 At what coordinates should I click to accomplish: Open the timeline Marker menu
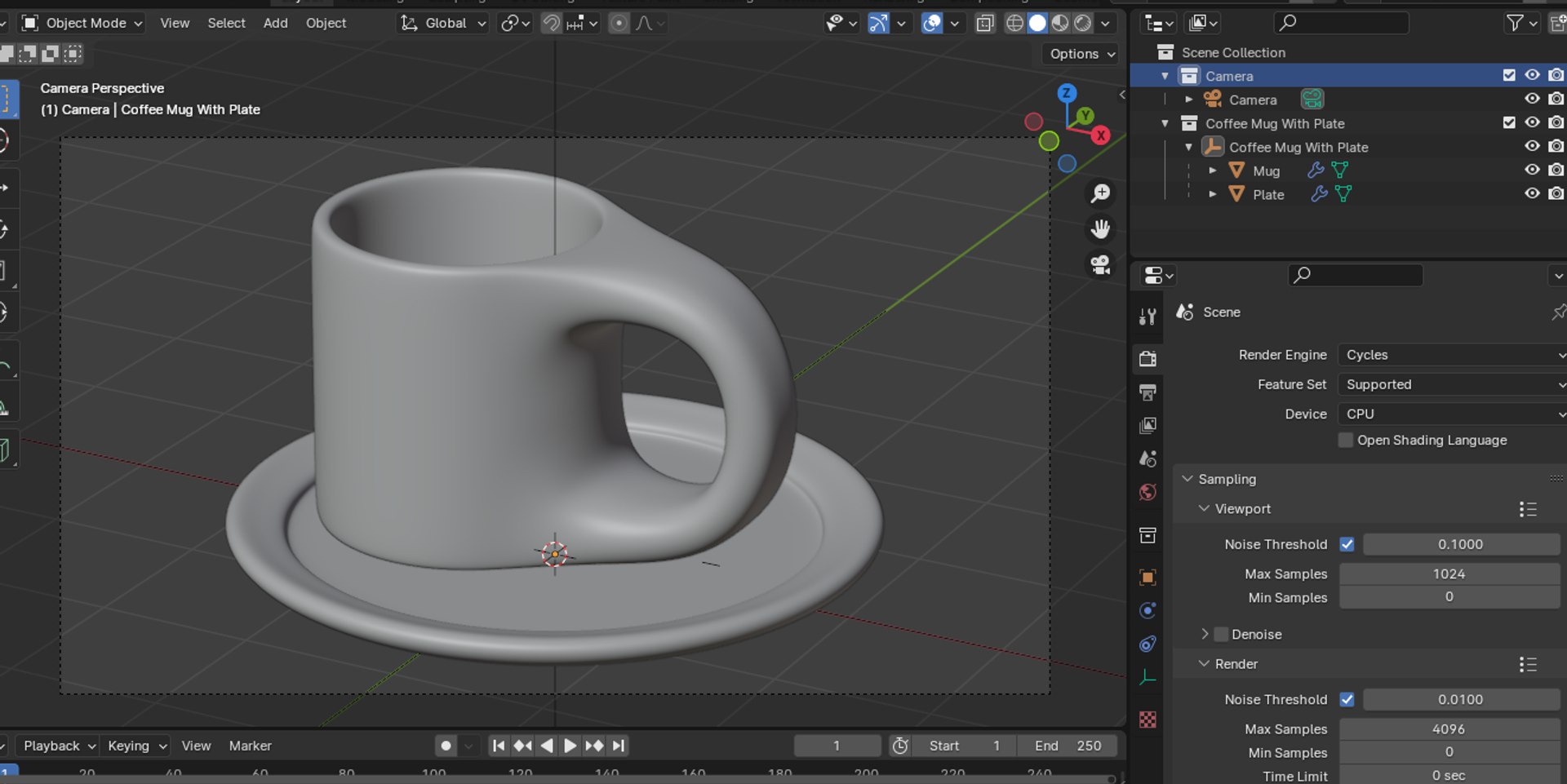click(250, 746)
